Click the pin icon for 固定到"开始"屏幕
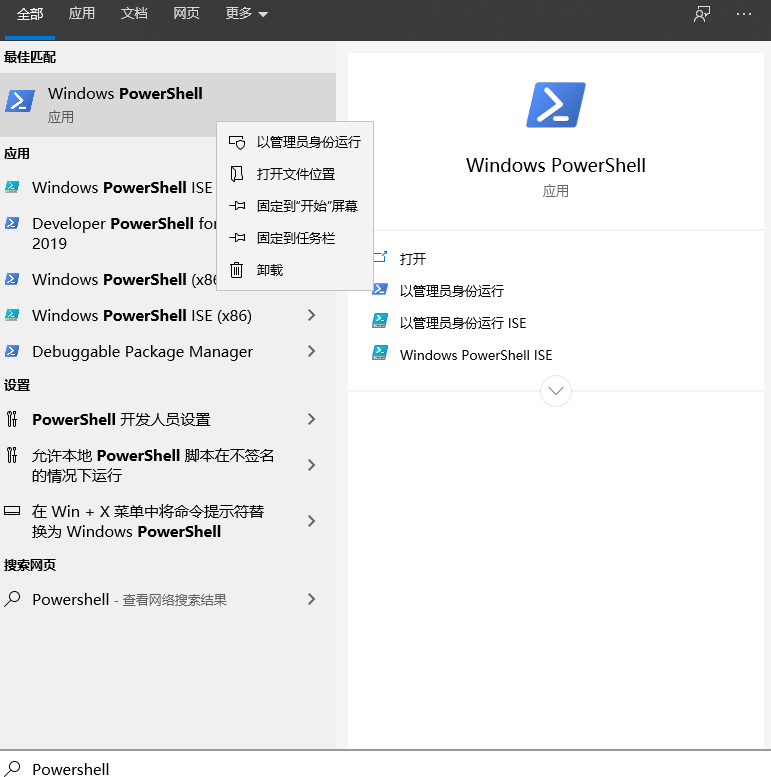This screenshot has height=777, width=771. [x=237, y=206]
